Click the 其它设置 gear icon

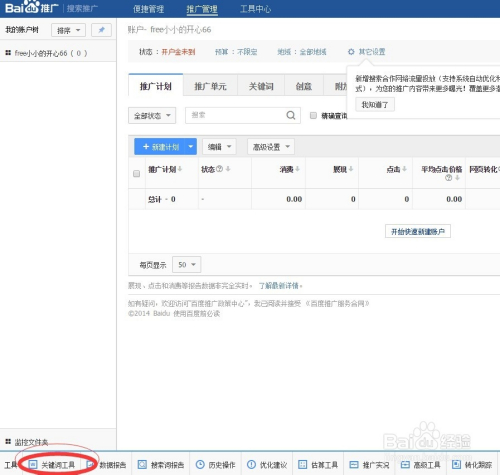[351, 52]
